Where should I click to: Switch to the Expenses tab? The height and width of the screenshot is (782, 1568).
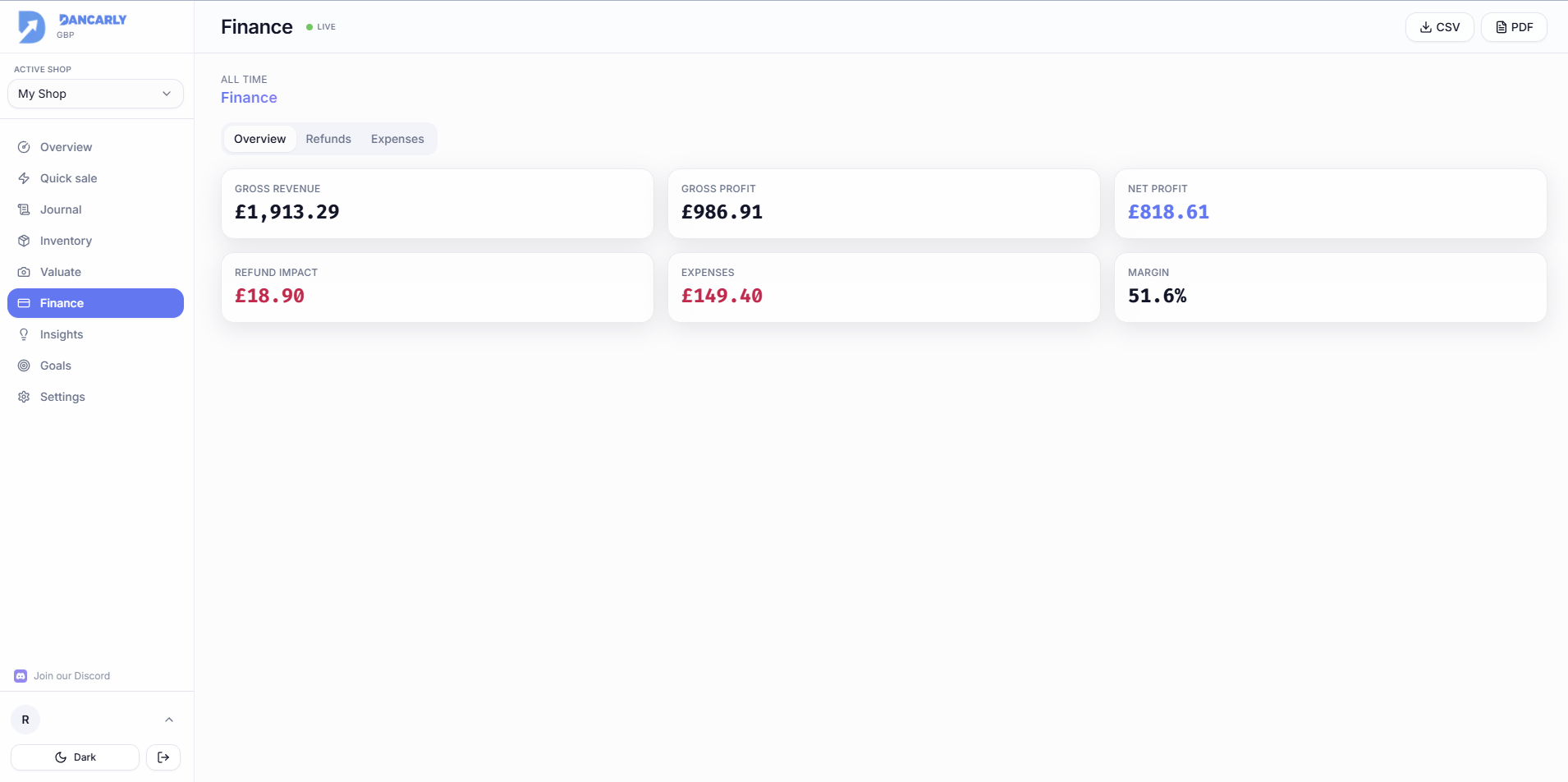point(397,139)
